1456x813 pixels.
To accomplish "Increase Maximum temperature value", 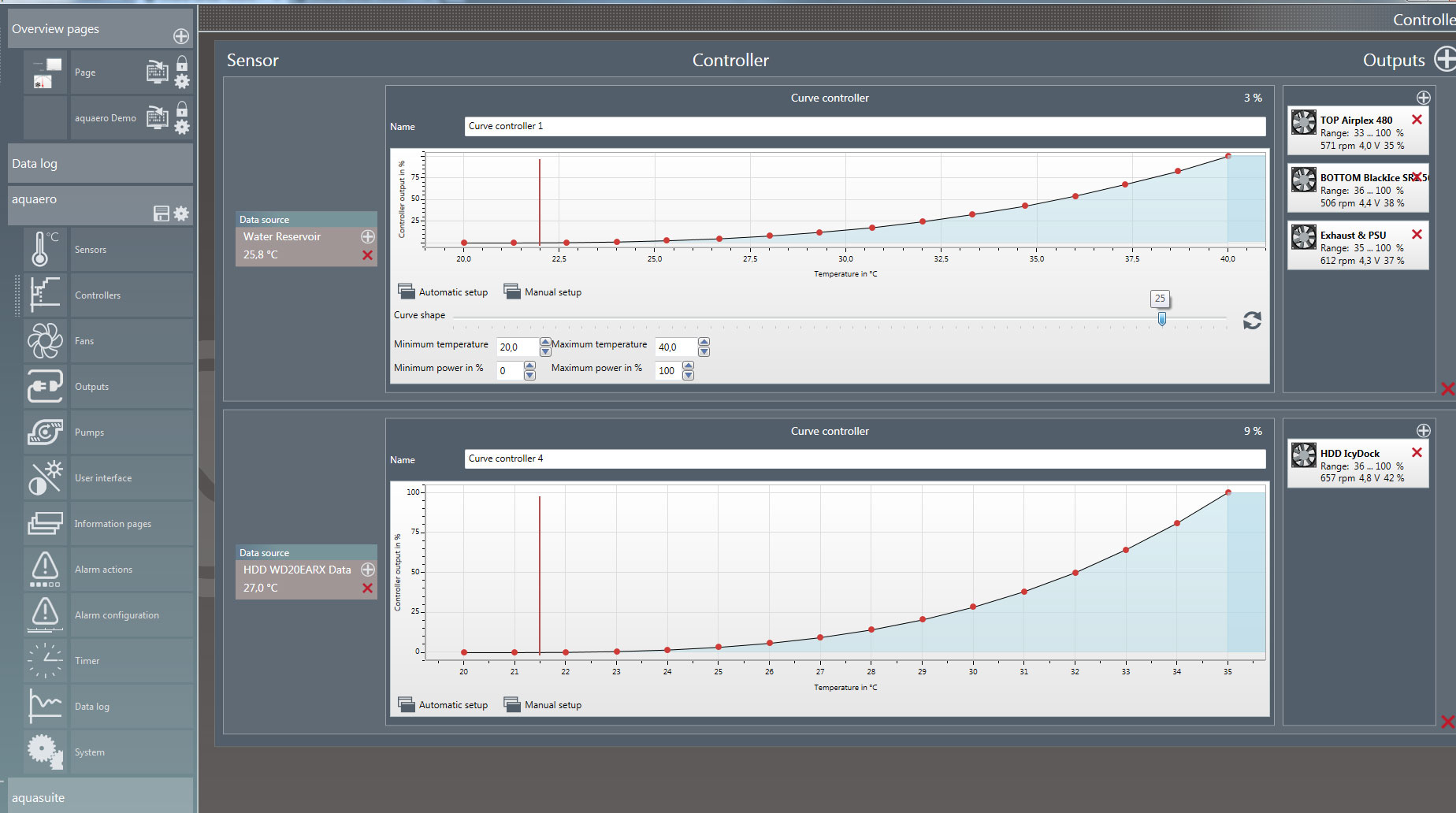I will tap(704, 342).
